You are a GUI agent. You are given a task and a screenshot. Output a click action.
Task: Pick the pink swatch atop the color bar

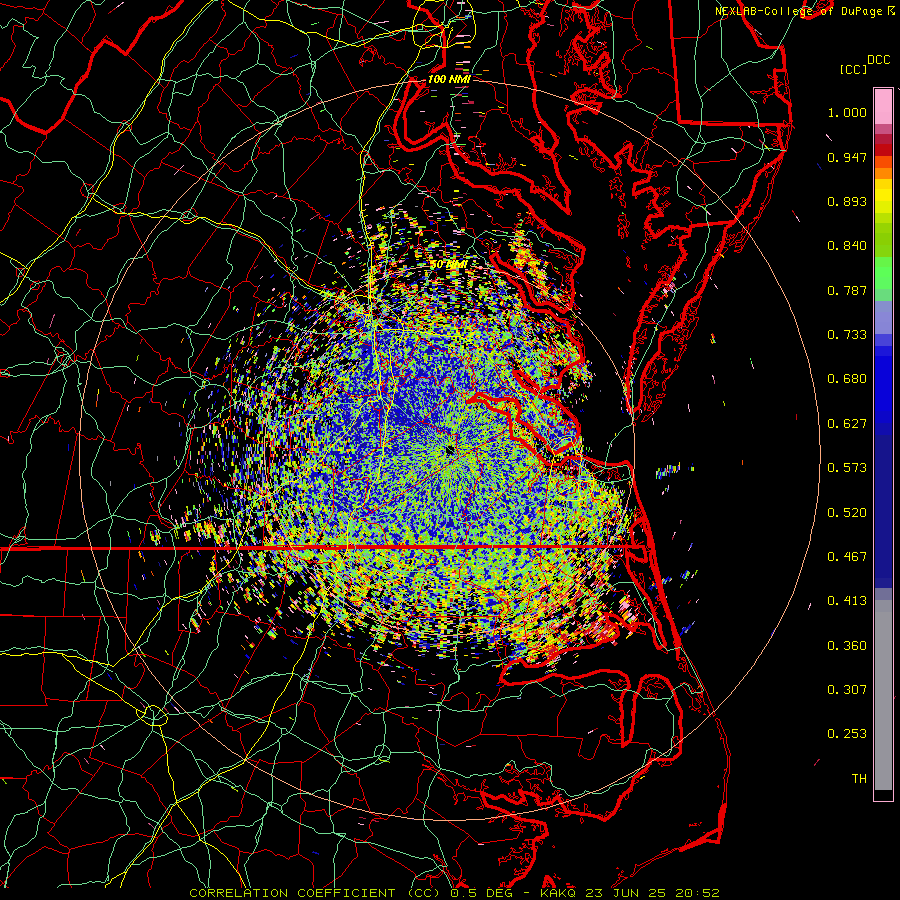pyautogui.click(x=883, y=106)
